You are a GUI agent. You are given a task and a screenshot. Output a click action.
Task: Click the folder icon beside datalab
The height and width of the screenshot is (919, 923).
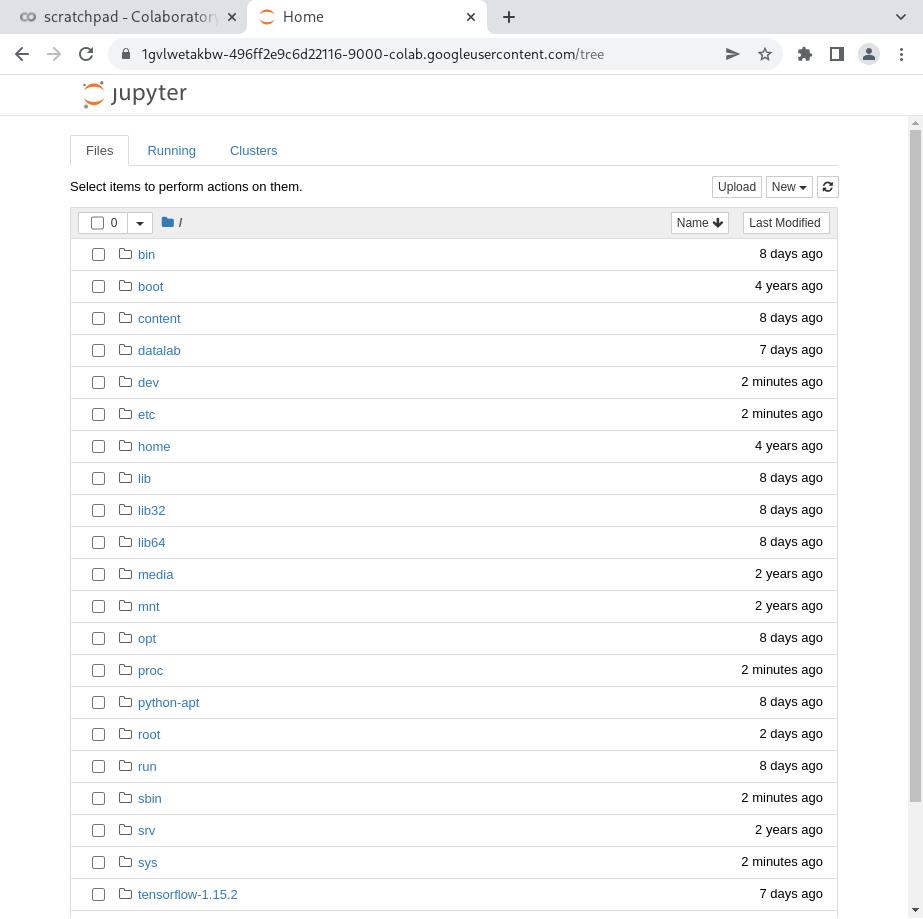tap(124, 350)
